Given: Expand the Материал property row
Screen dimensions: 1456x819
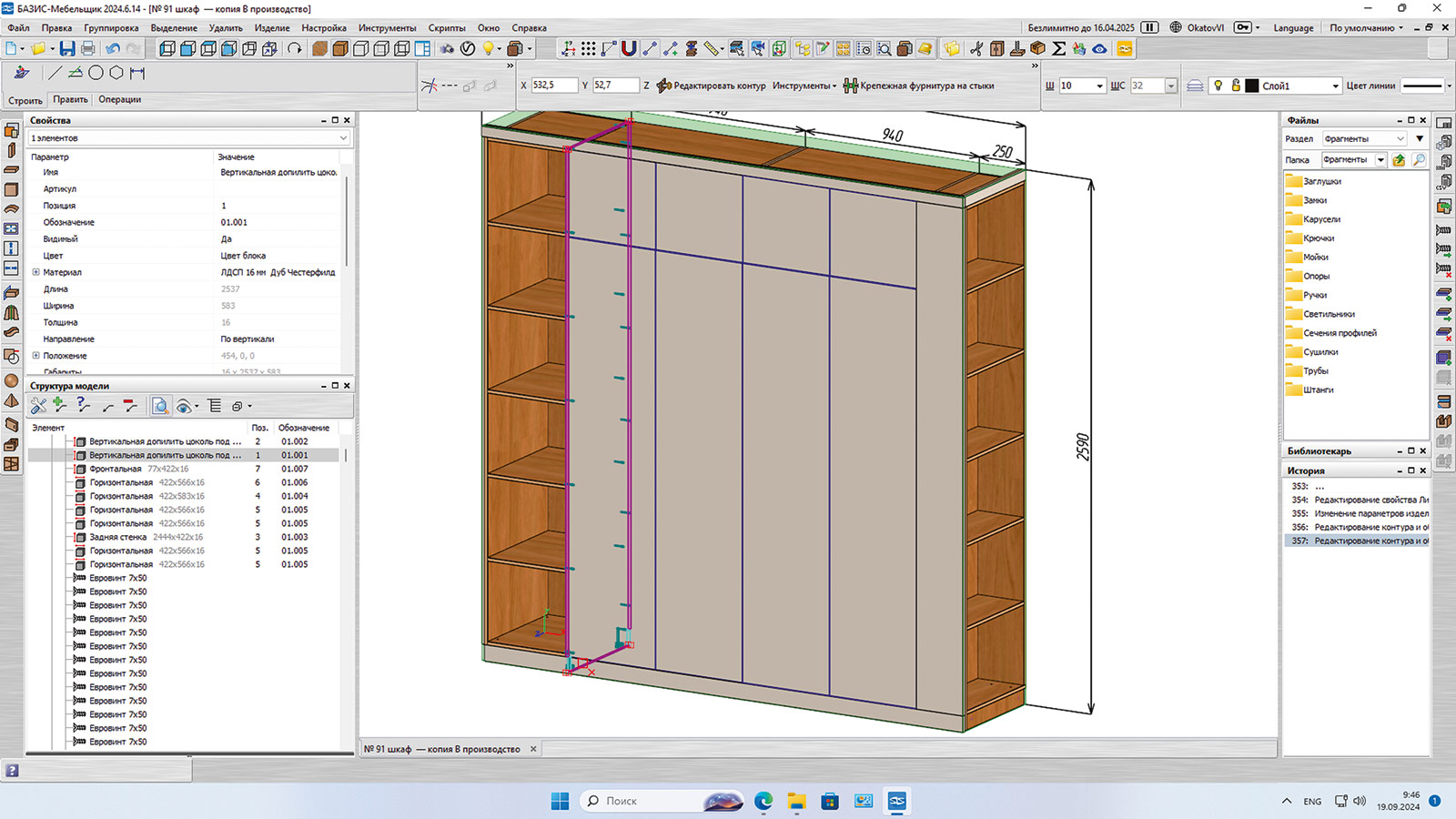Looking at the screenshot, I should [x=36, y=272].
